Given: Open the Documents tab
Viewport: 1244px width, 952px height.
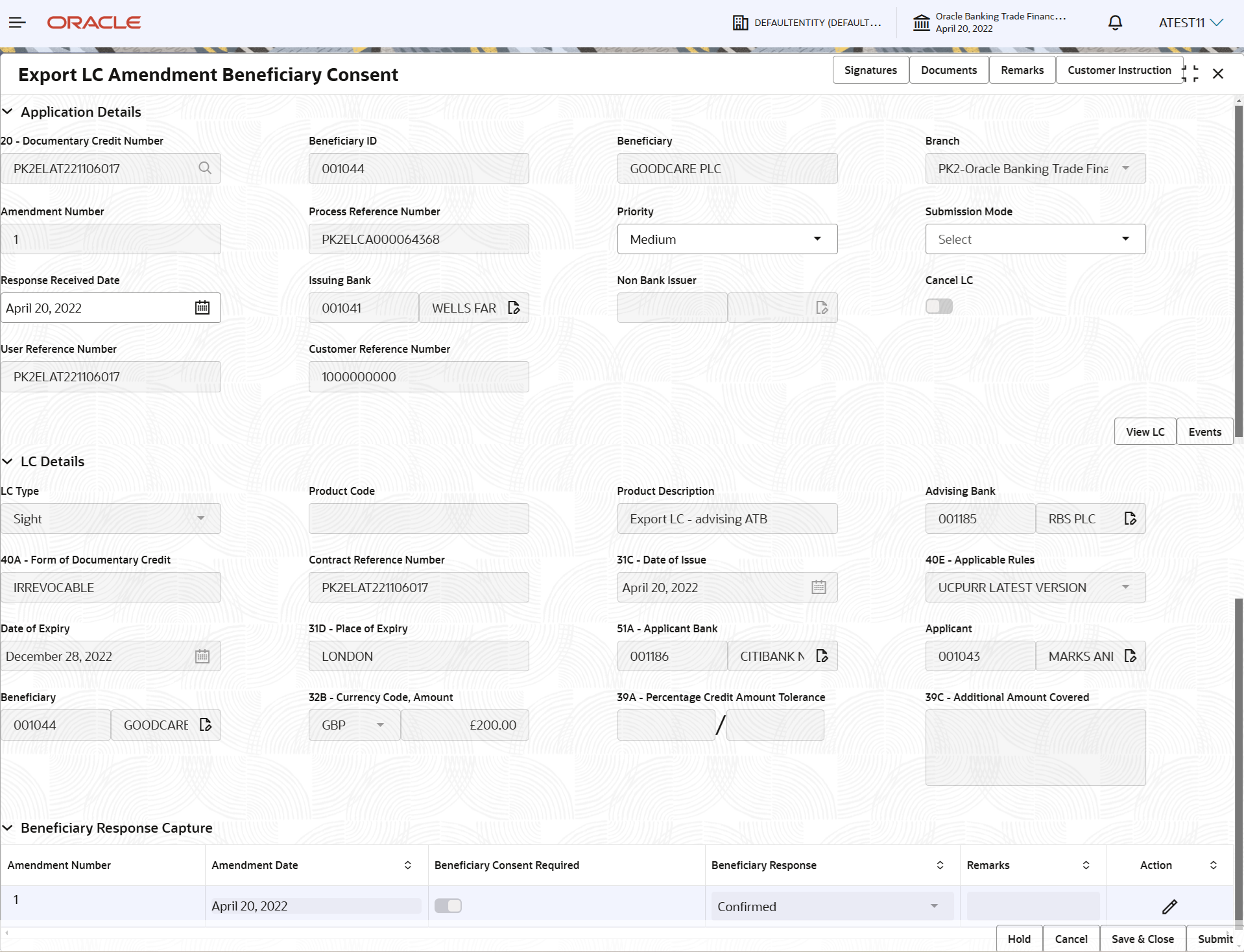Looking at the screenshot, I should (948, 69).
